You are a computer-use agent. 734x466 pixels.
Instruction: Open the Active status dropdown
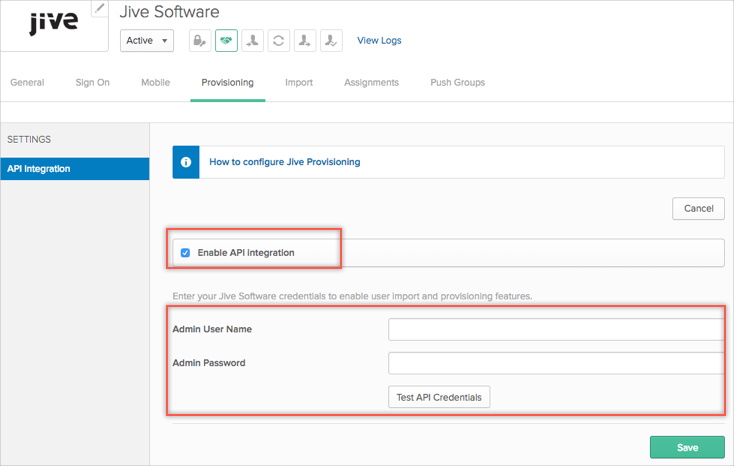coord(147,41)
